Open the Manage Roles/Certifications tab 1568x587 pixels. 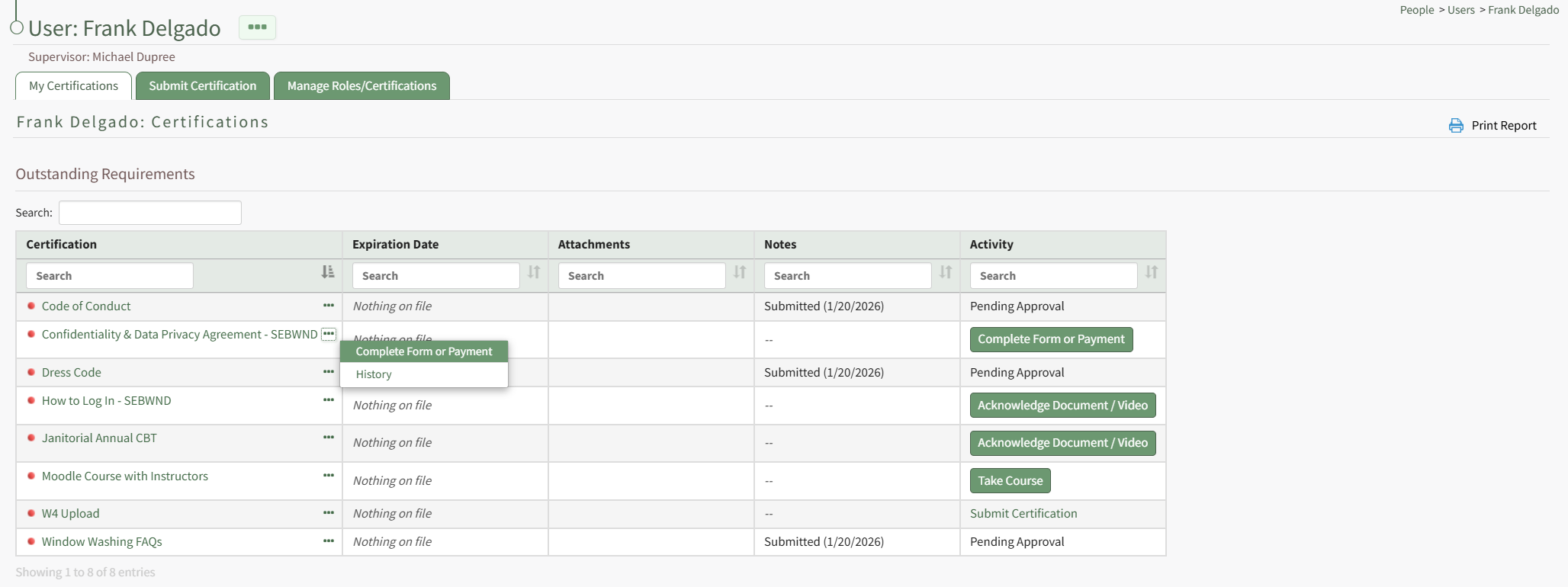tap(361, 86)
